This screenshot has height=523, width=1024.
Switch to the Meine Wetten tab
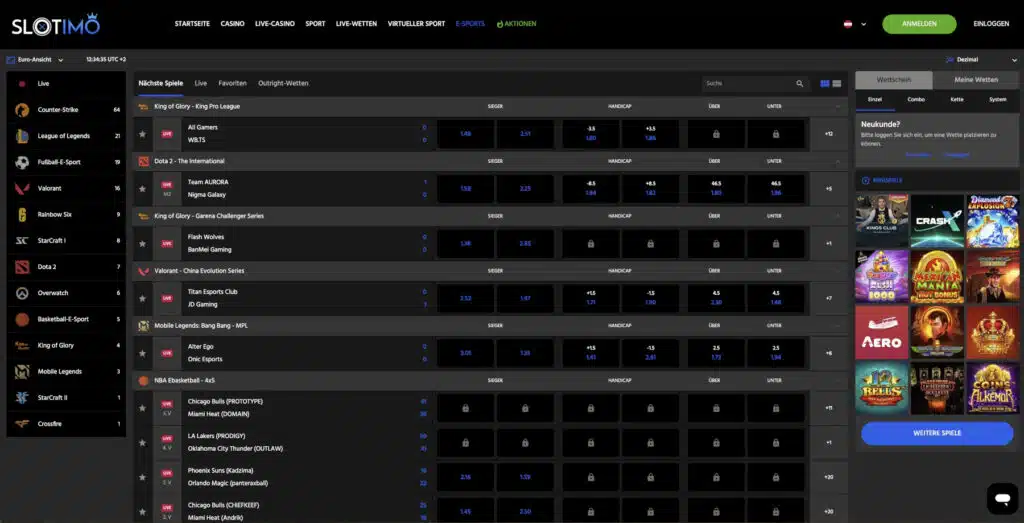coord(976,80)
